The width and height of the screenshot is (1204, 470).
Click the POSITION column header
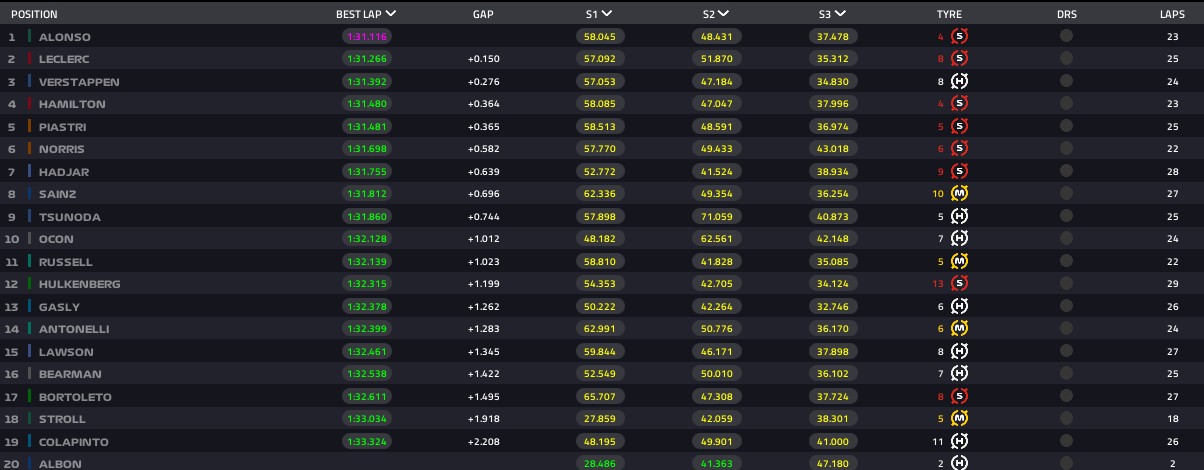tap(34, 15)
